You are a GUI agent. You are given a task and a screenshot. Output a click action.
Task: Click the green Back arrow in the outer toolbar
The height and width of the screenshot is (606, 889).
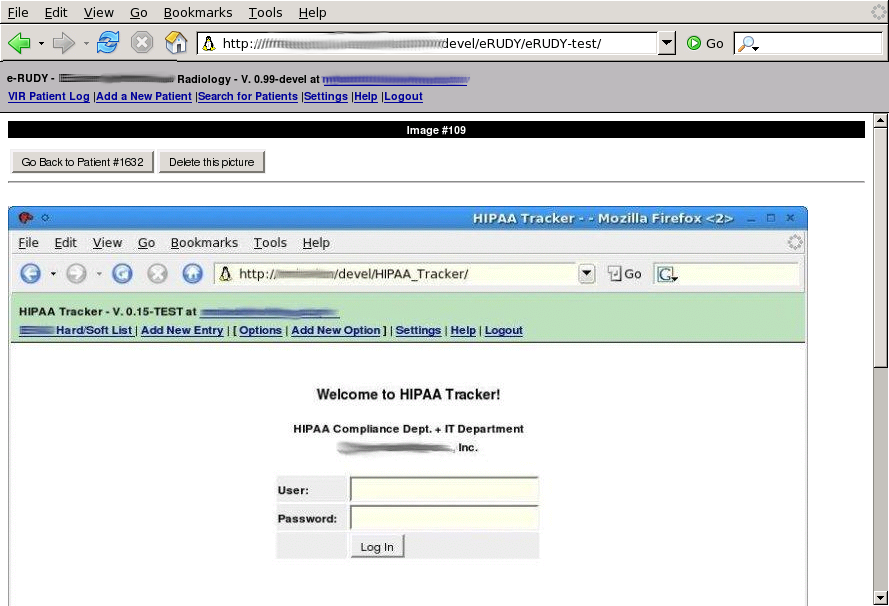tap(19, 43)
